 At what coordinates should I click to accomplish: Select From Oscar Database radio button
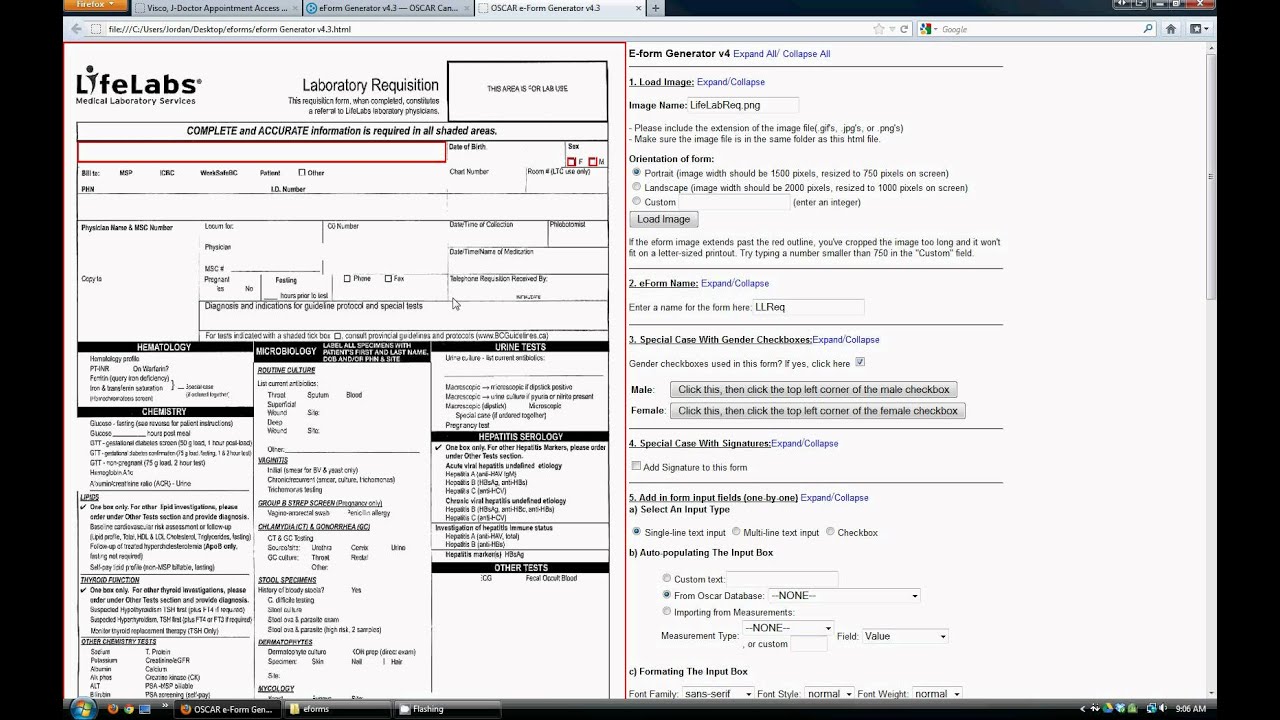coord(667,594)
